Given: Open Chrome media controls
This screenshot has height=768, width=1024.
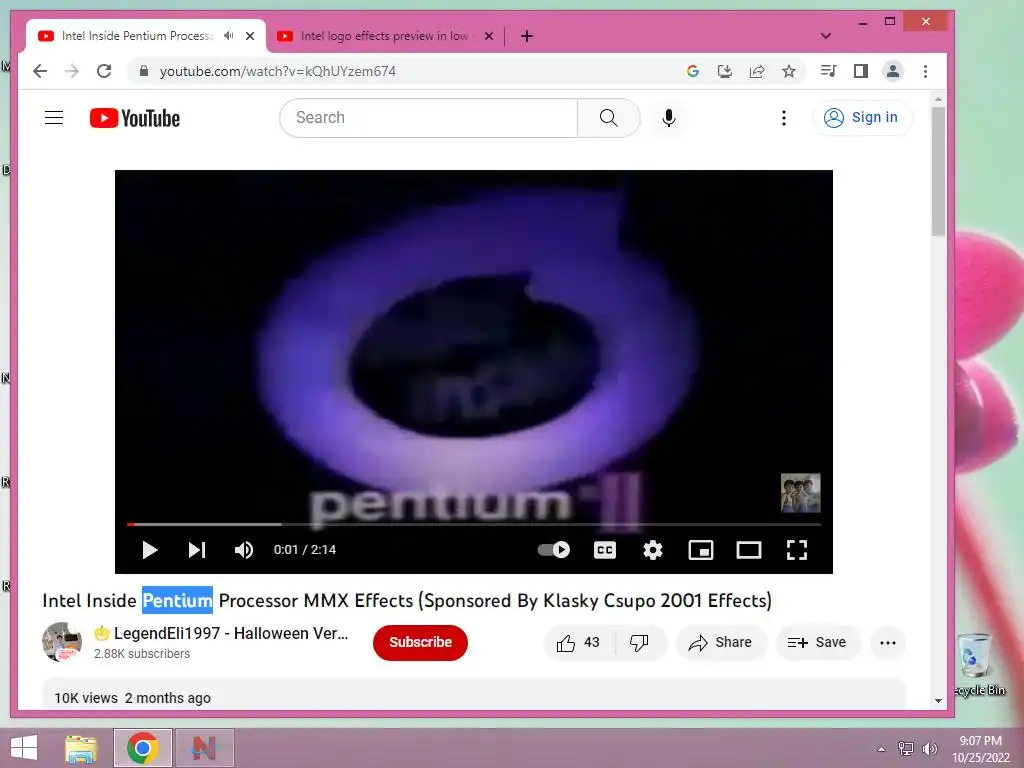Looking at the screenshot, I should pyautogui.click(x=828, y=71).
